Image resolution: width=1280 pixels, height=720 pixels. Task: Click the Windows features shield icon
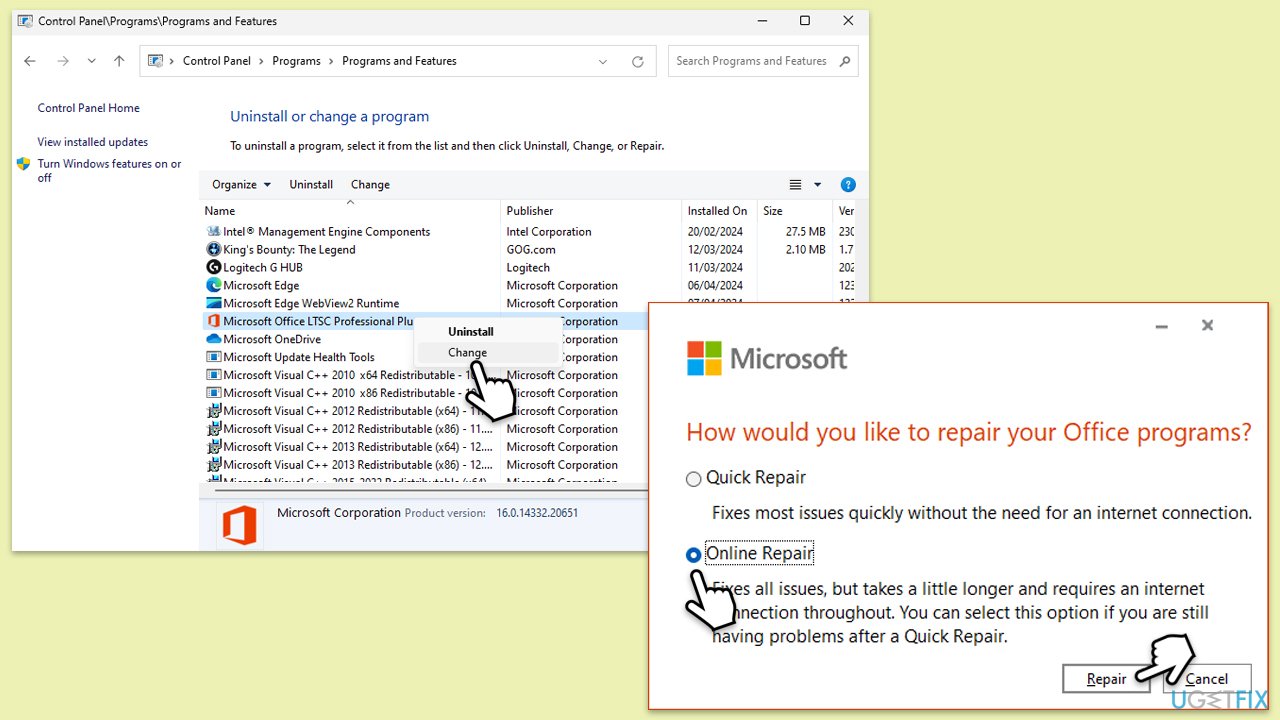(24, 164)
